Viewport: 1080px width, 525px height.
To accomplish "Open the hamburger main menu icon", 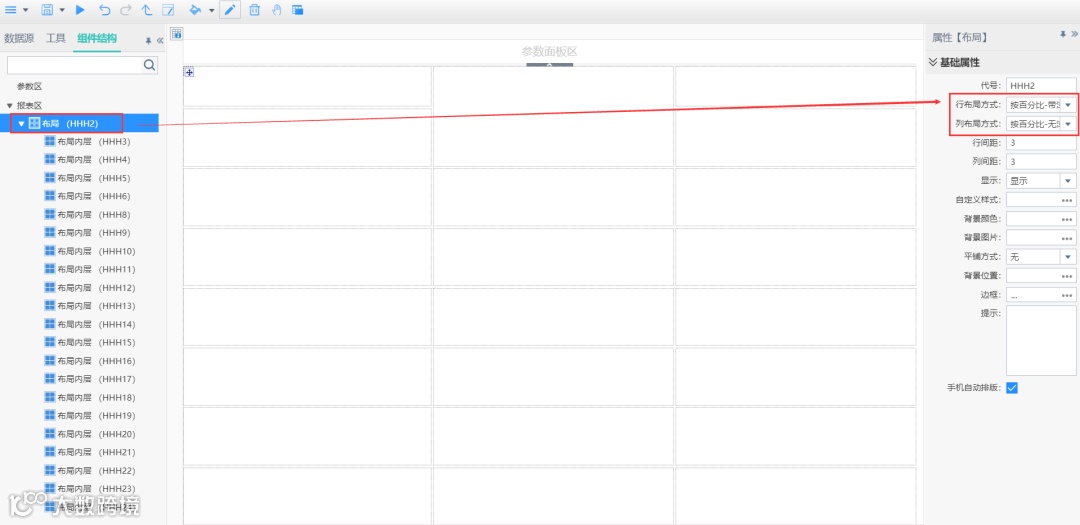I will click(11, 10).
